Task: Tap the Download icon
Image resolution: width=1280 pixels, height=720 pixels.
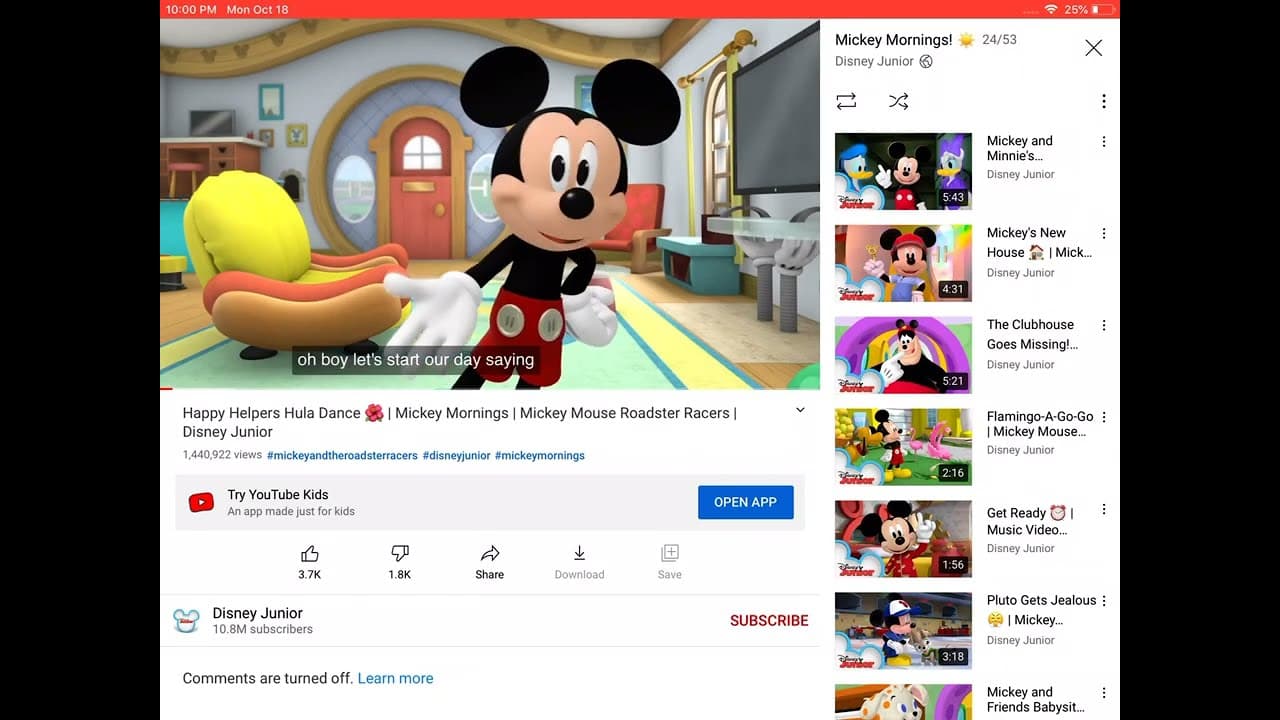Action: (579, 554)
